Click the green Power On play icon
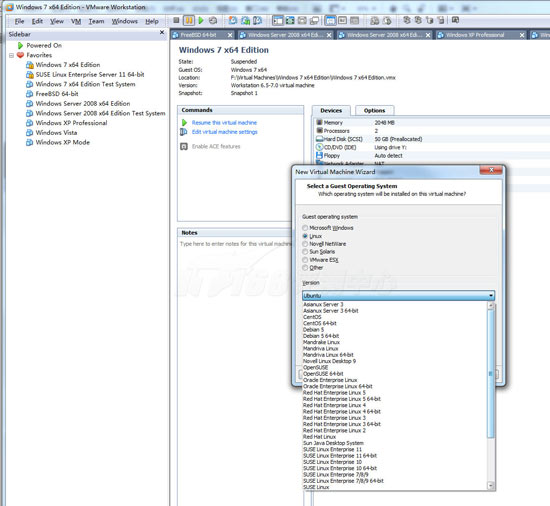550x506 pixels. pos(201,20)
